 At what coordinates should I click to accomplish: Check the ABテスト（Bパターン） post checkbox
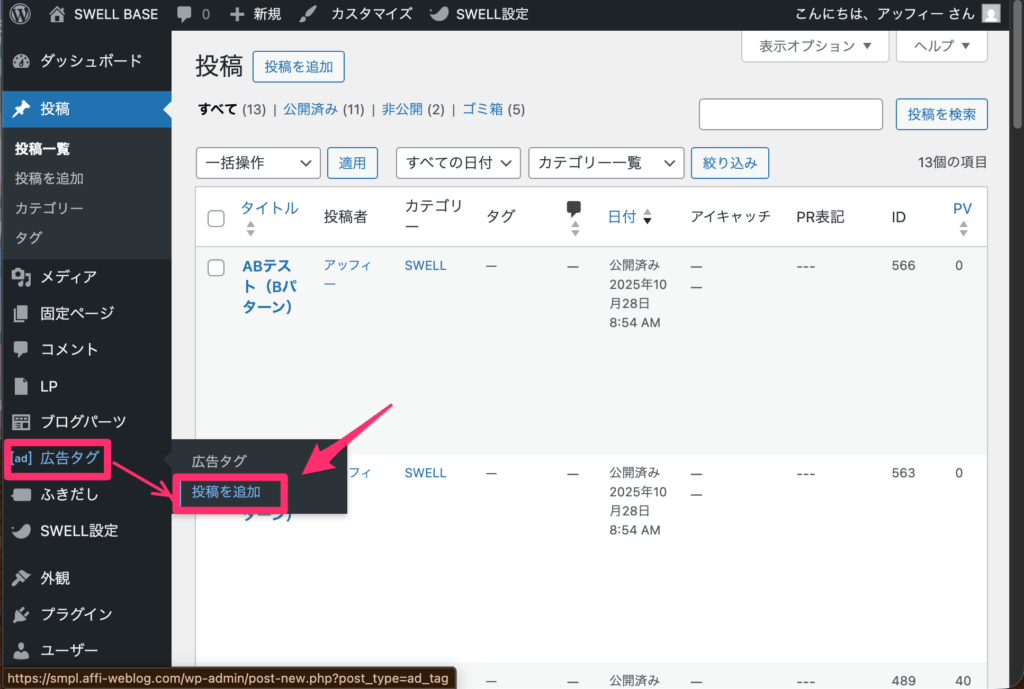pyautogui.click(x=216, y=265)
